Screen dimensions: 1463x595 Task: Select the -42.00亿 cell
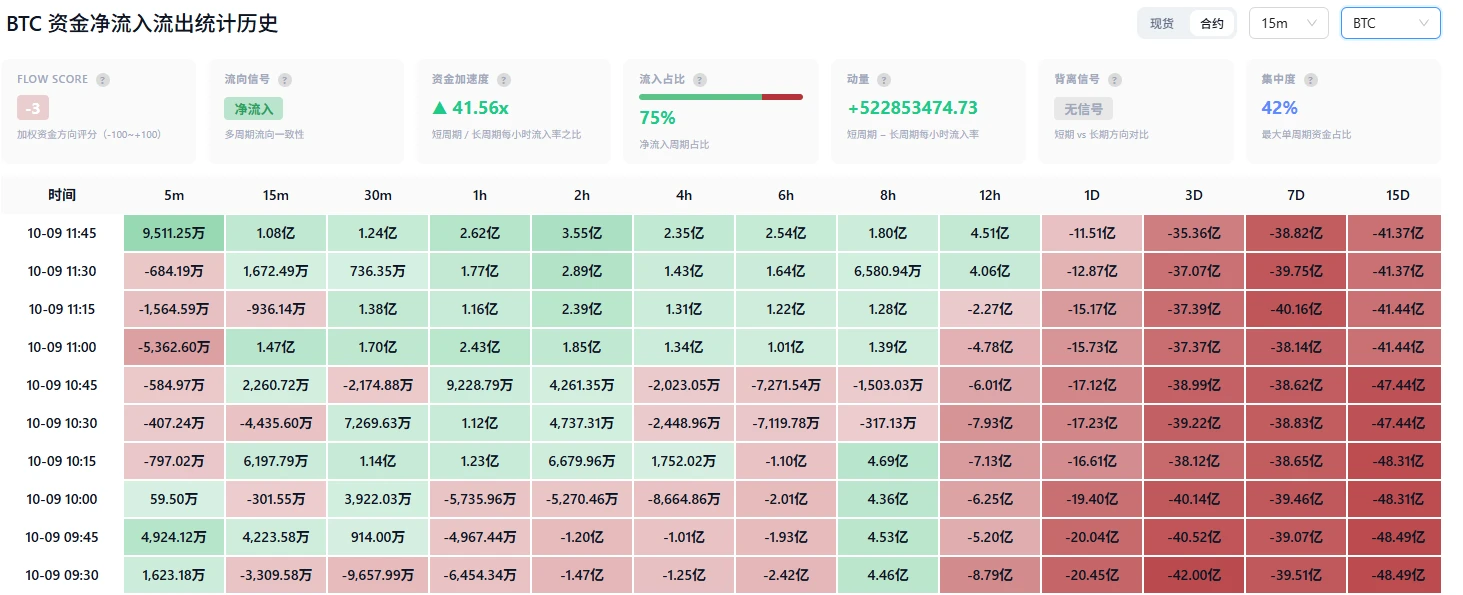point(1194,575)
